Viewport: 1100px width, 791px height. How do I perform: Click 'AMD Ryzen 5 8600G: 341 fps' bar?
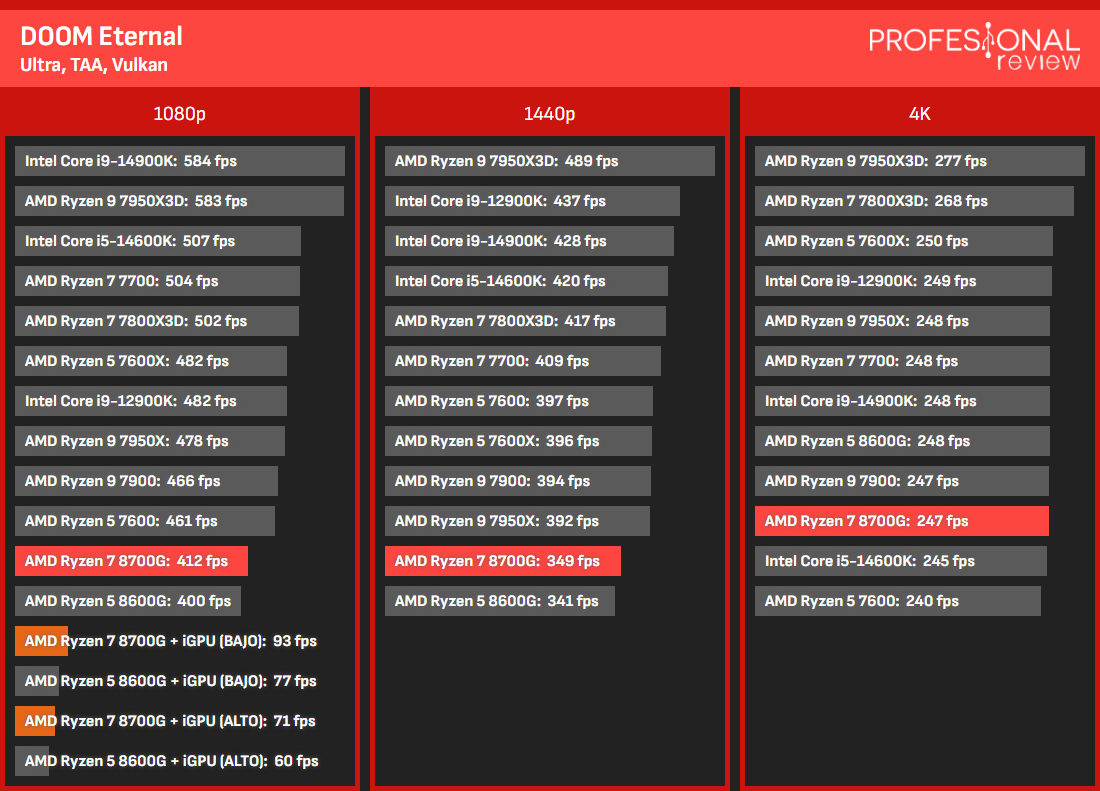click(500, 600)
